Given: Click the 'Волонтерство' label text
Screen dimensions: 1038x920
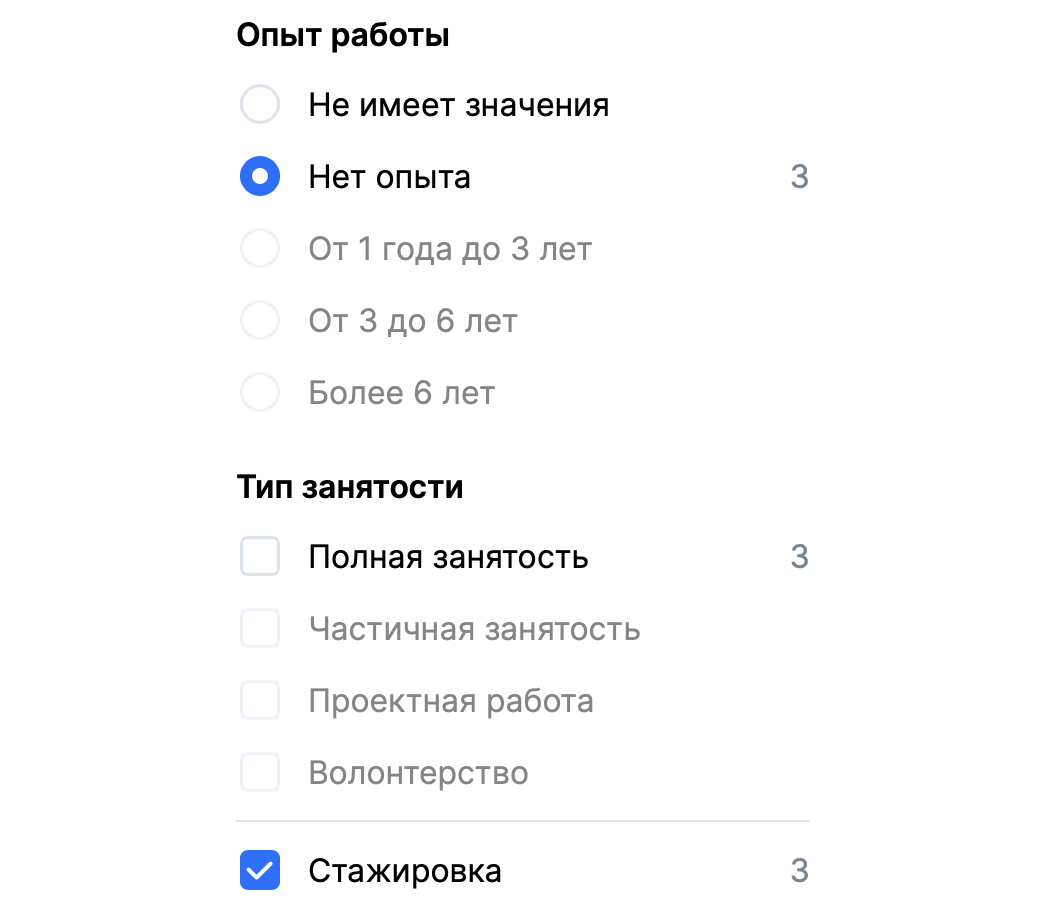Looking at the screenshot, I should 418,773.
